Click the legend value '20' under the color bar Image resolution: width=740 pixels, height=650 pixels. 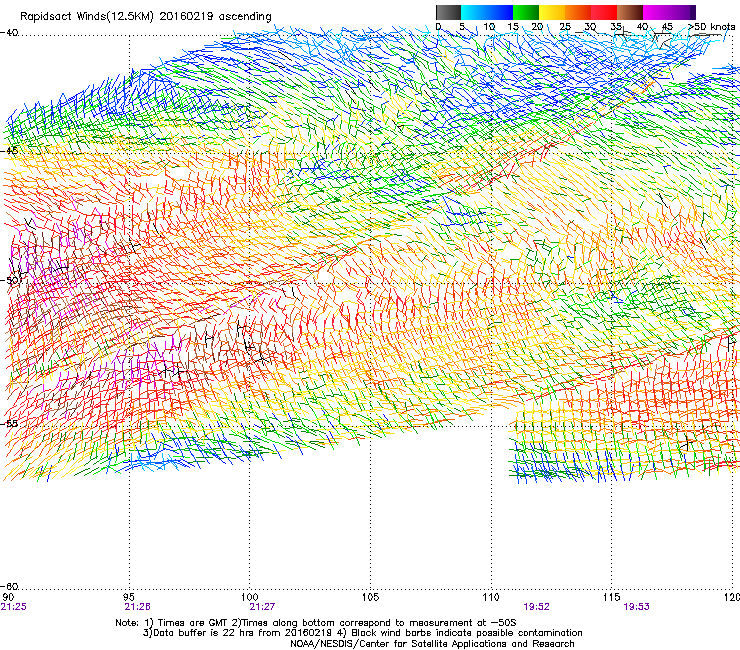(x=537, y=27)
